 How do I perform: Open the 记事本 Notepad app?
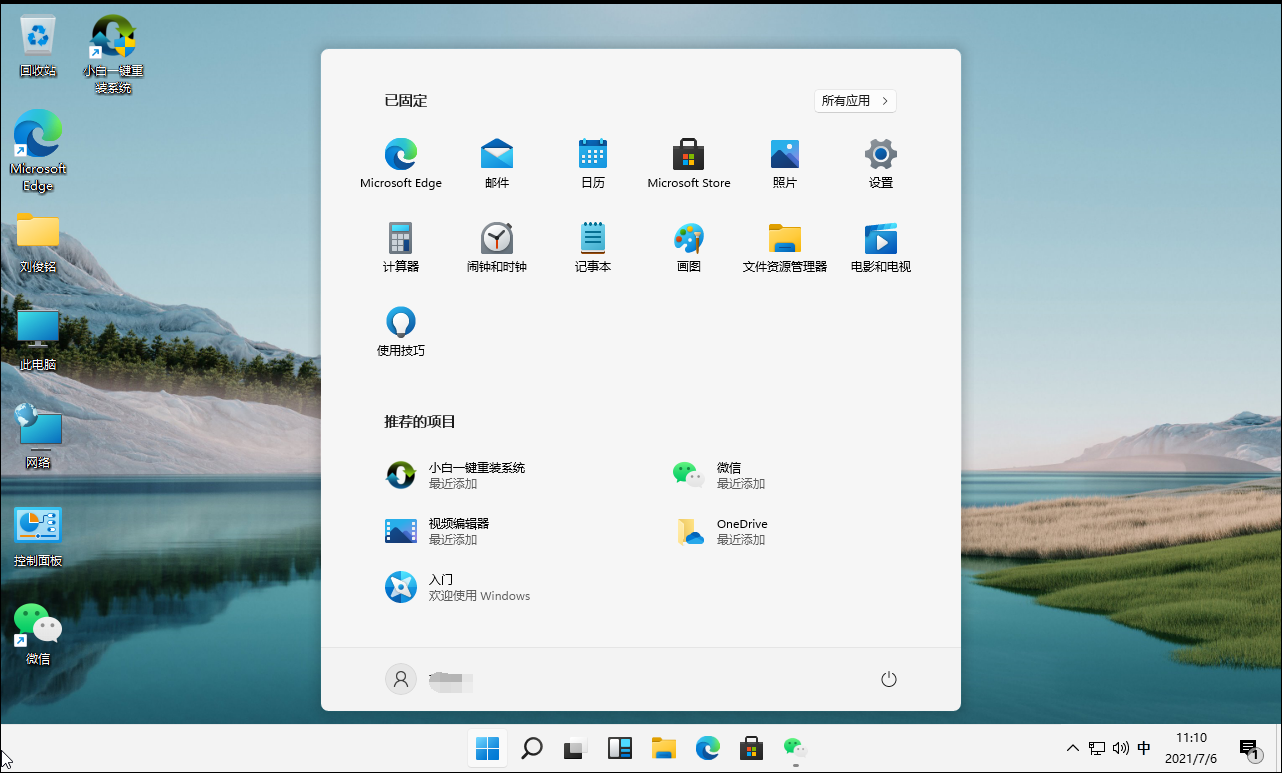593,247
